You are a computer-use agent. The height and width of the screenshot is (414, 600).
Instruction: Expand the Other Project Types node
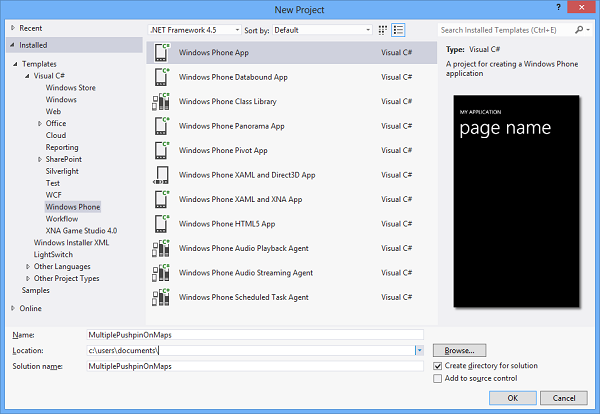pos(28,278)
